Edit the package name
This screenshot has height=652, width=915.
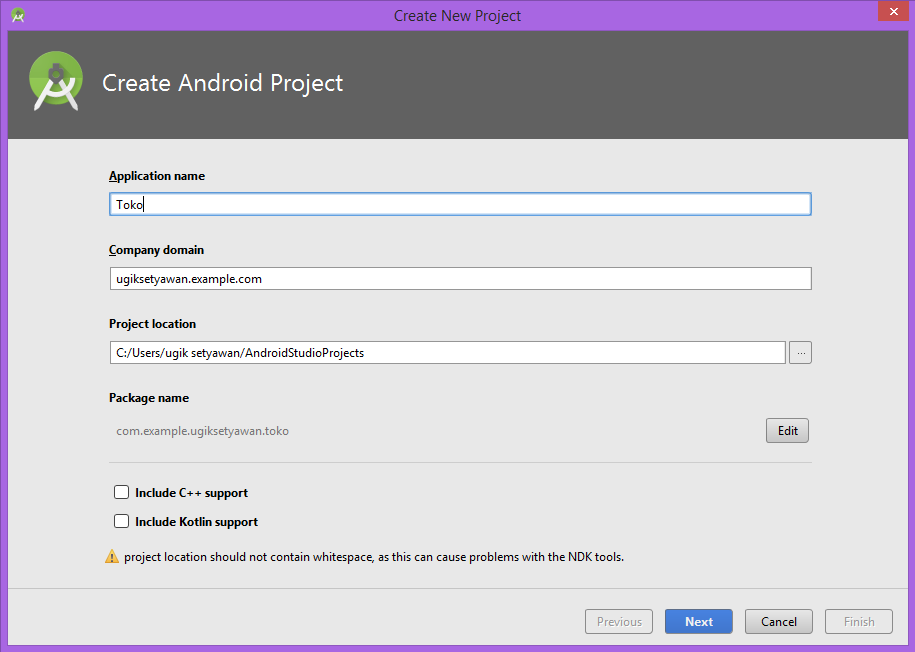point(786,430)
